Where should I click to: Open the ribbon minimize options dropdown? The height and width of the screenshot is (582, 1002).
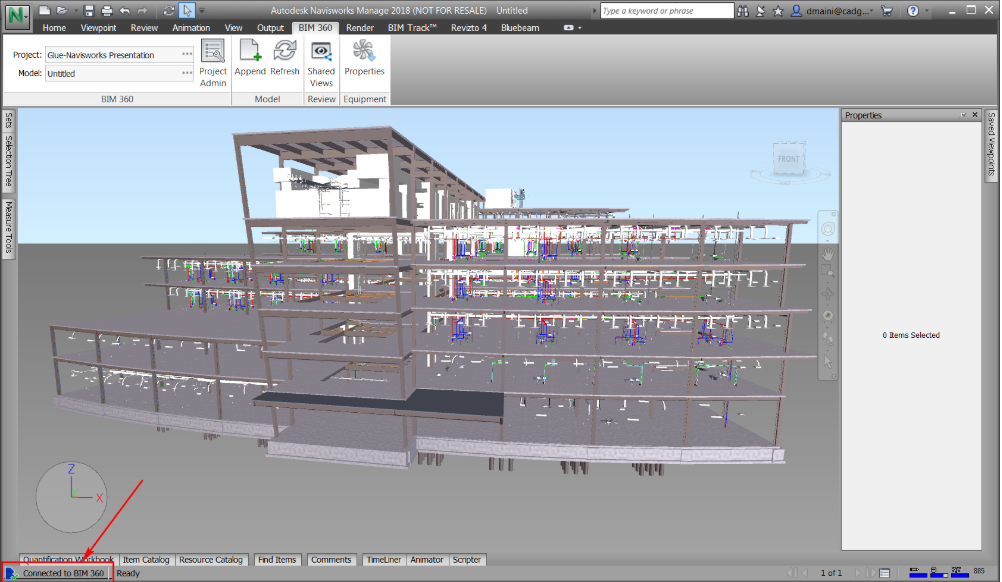(580, 28)
